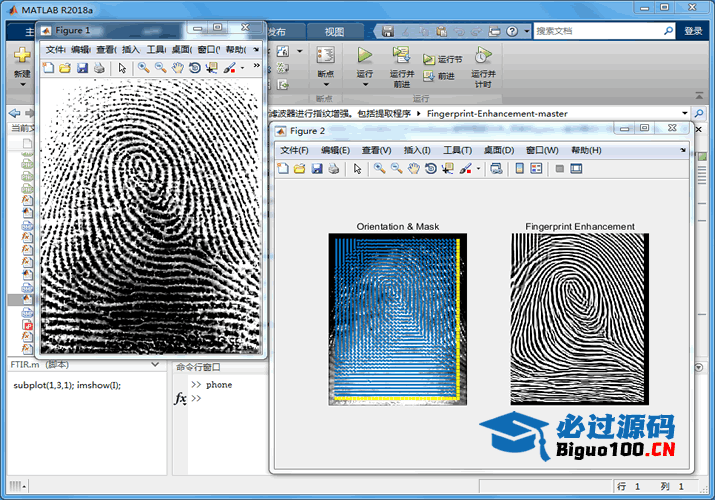Expand current folder path dropdown arrow
This screenshot has width=715, height=500.
(684, 113)
